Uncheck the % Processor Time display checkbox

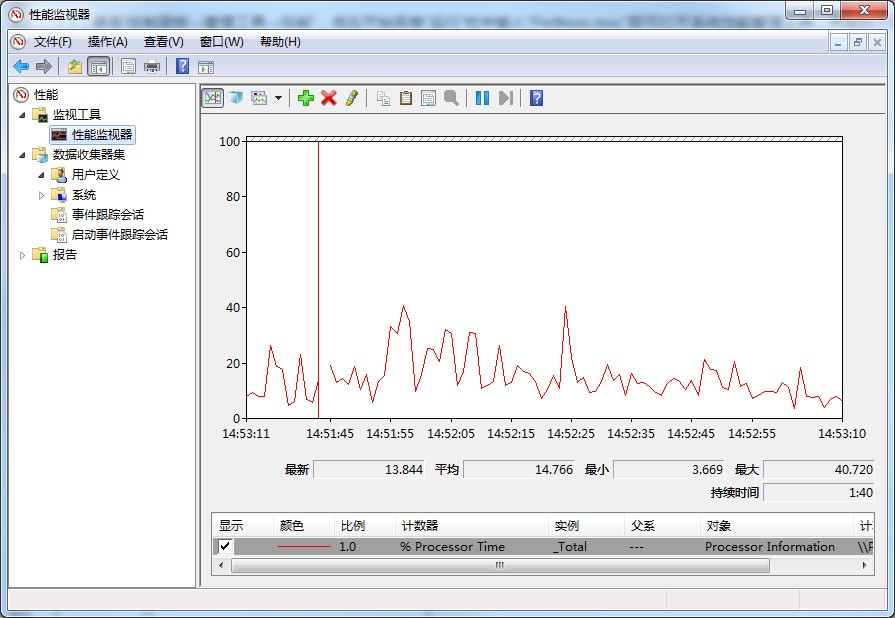coord(225,546)
